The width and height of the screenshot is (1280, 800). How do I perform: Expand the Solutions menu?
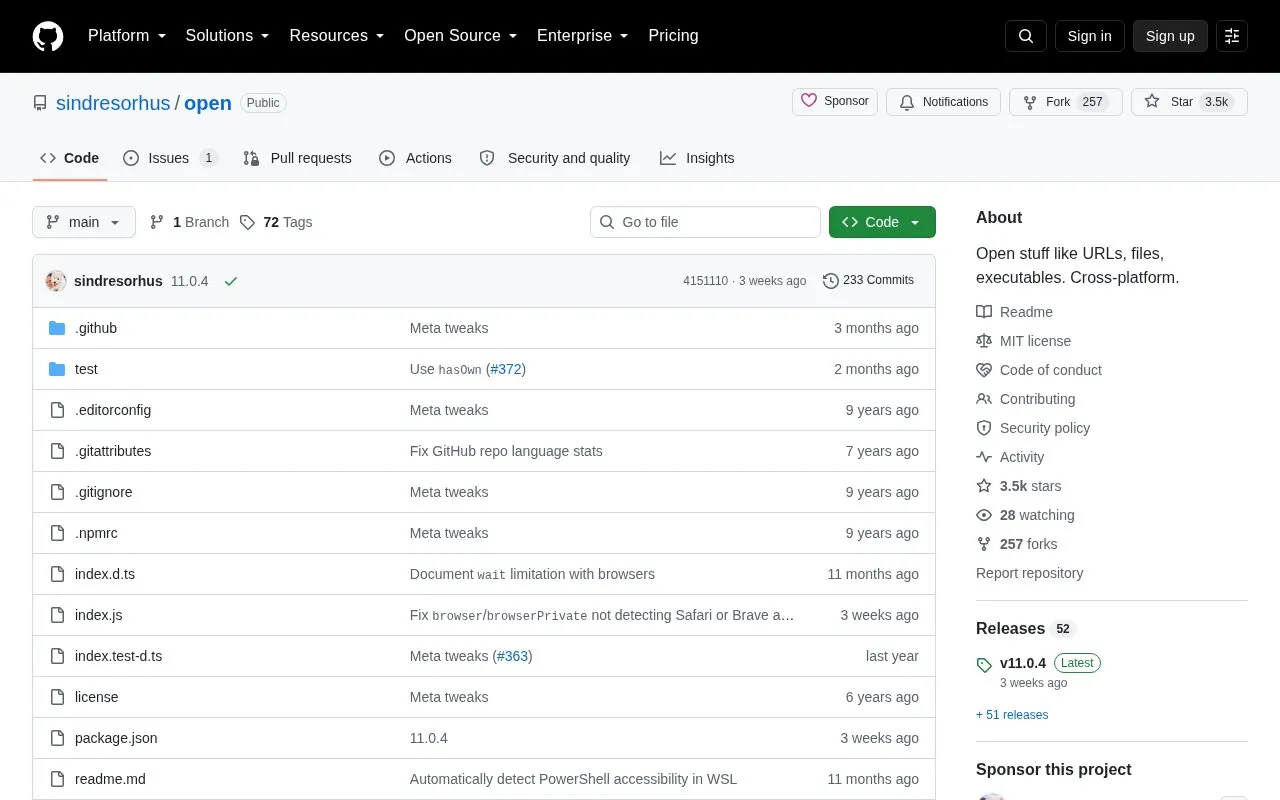coord(228,36)
